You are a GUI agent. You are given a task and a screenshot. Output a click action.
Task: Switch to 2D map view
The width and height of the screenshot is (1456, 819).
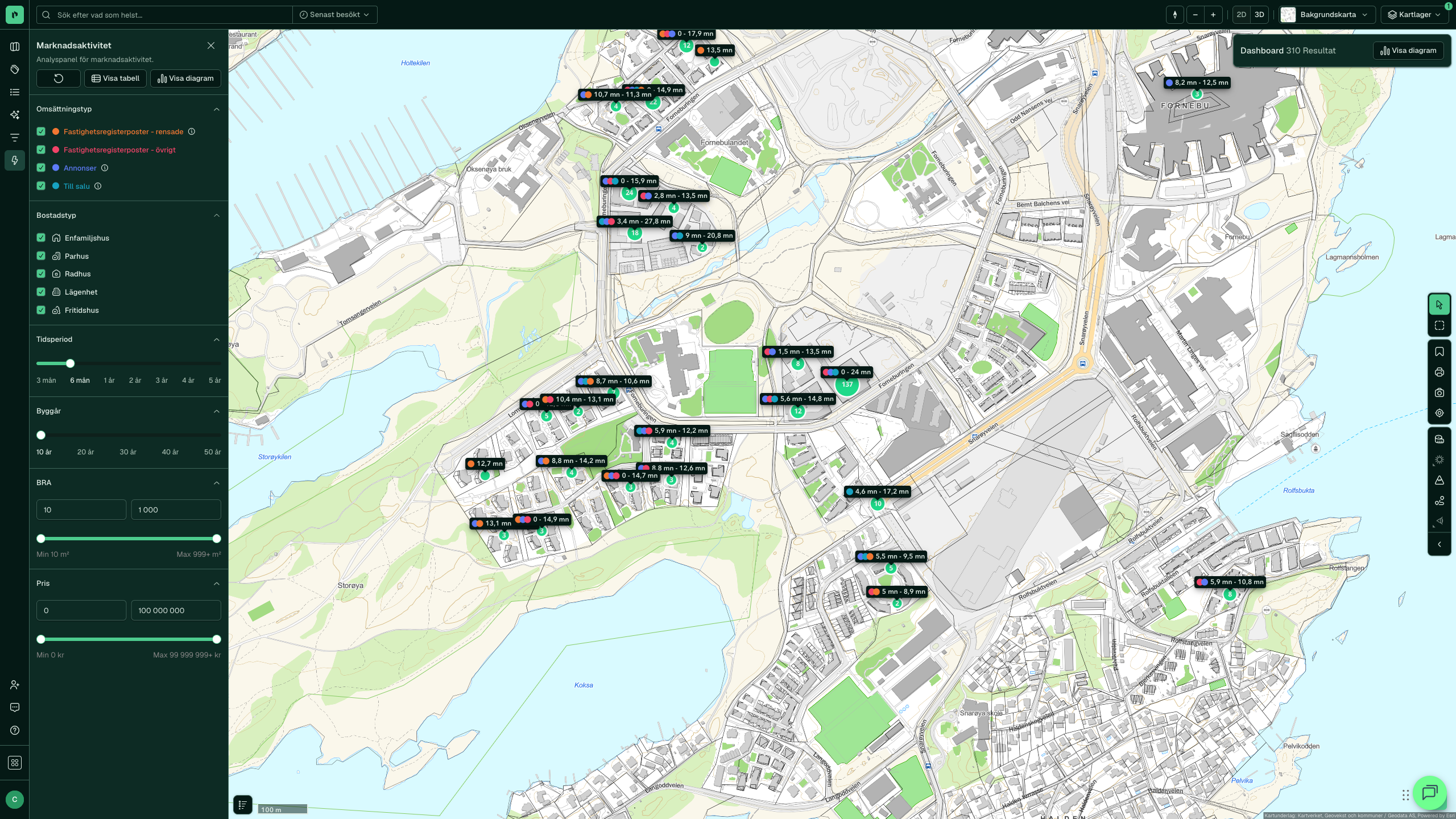(x=1242, y=15)
